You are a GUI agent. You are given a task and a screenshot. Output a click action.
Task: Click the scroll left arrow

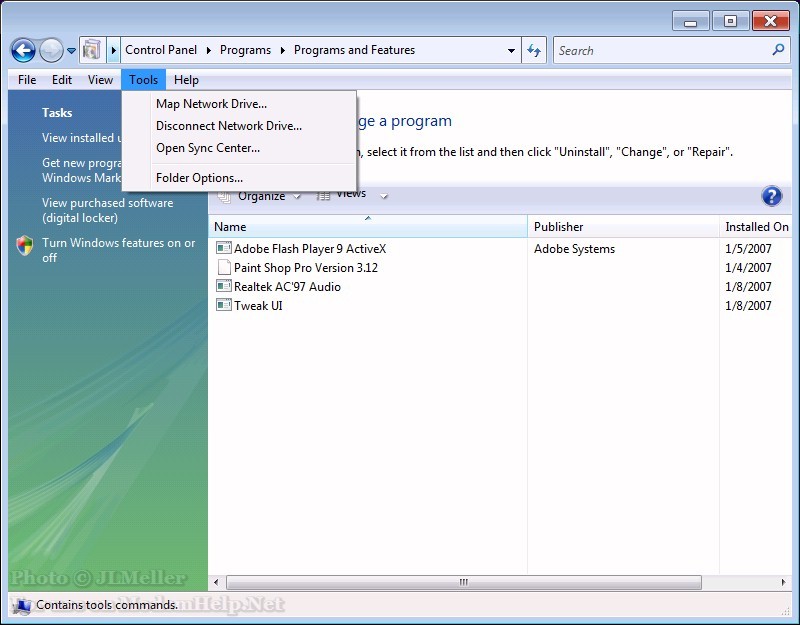click(x=216, y=582)
